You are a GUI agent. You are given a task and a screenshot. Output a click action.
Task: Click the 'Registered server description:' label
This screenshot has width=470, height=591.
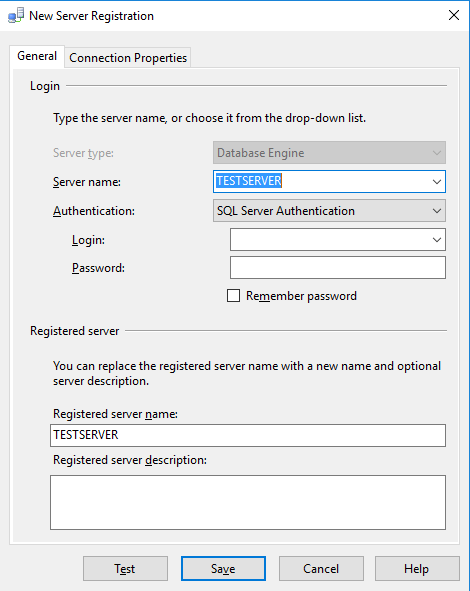(x=130, y=460)
